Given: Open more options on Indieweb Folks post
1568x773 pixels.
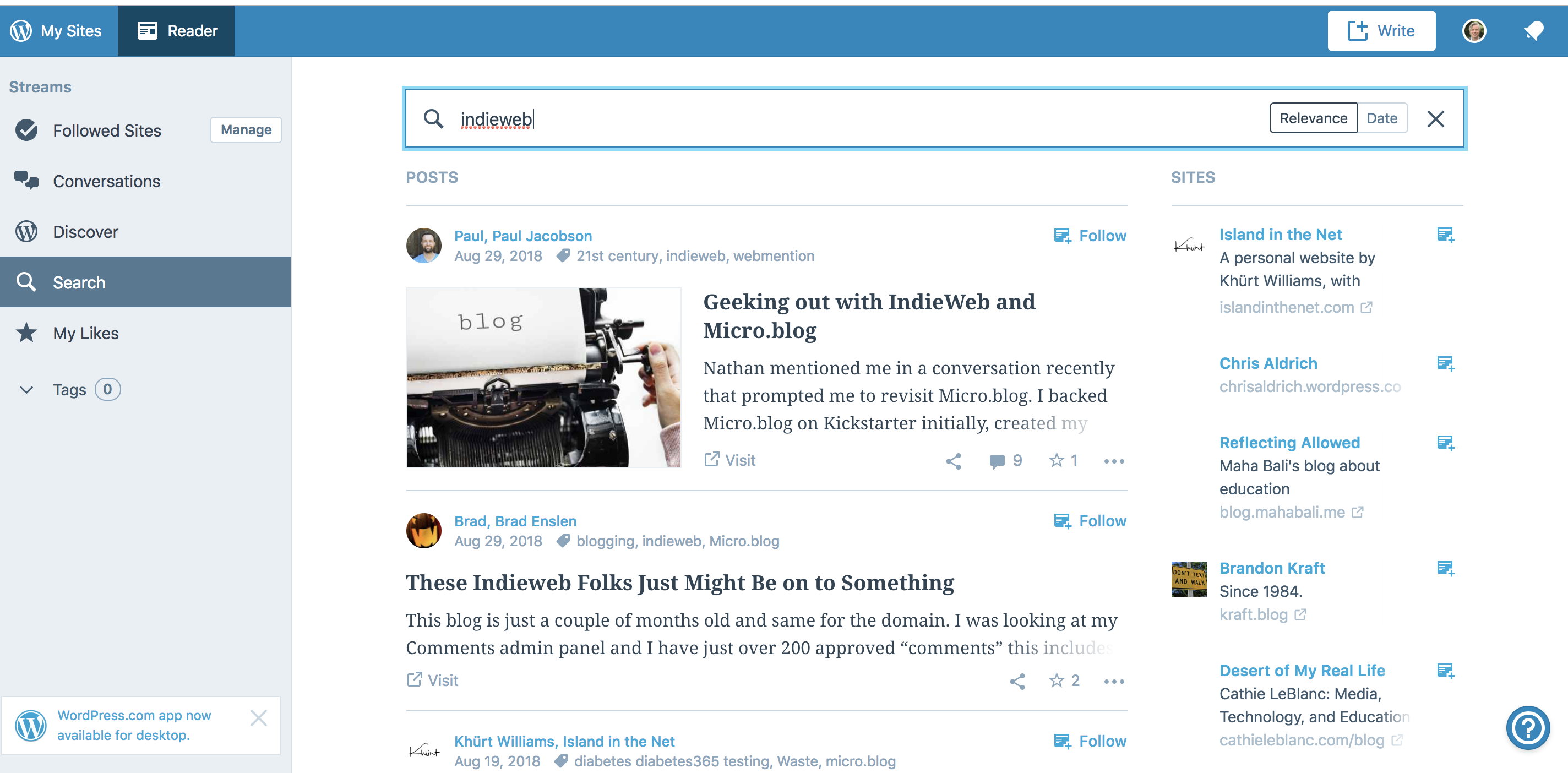Looking at the screenshot, I should [1114, 682].
